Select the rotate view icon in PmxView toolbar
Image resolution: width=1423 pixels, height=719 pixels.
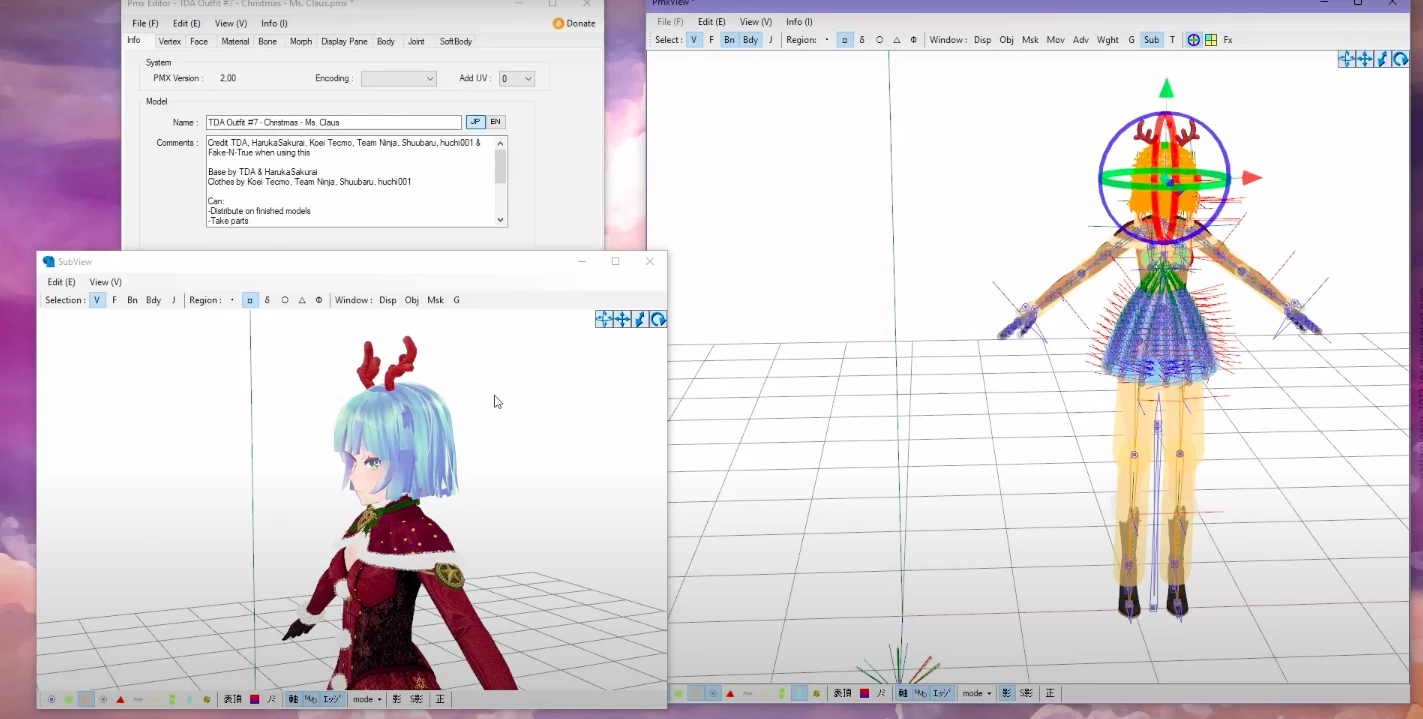1400,59
